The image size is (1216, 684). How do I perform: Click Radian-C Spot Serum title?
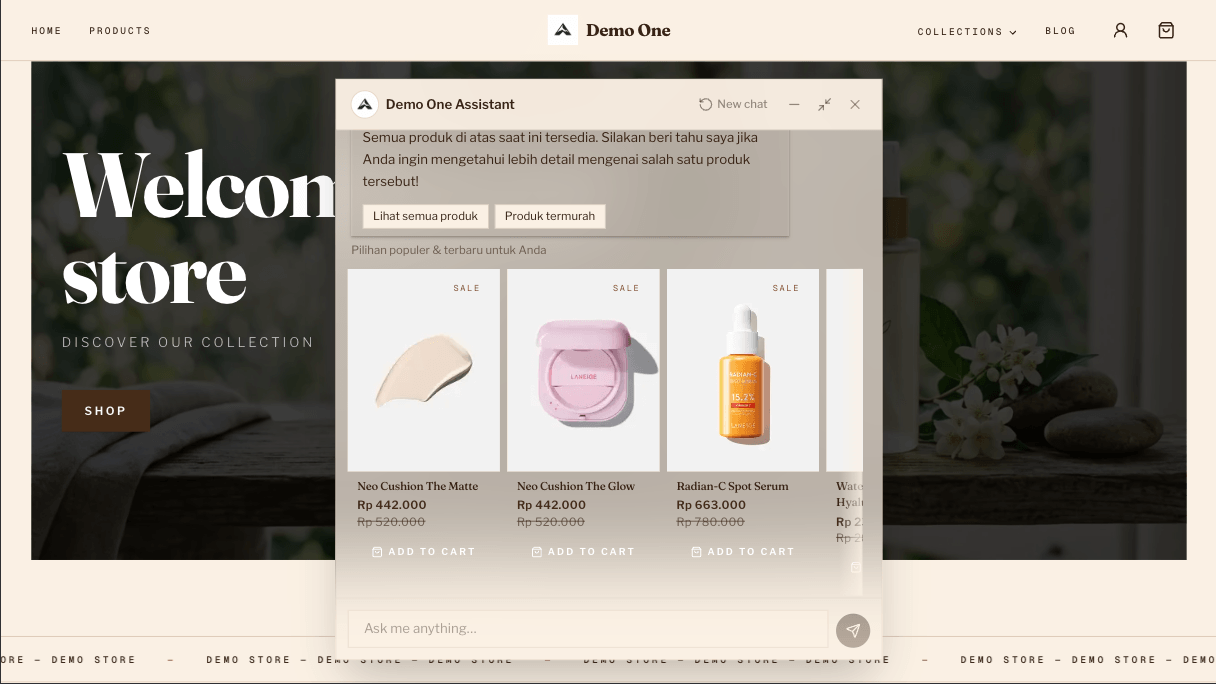pos(732,486)
